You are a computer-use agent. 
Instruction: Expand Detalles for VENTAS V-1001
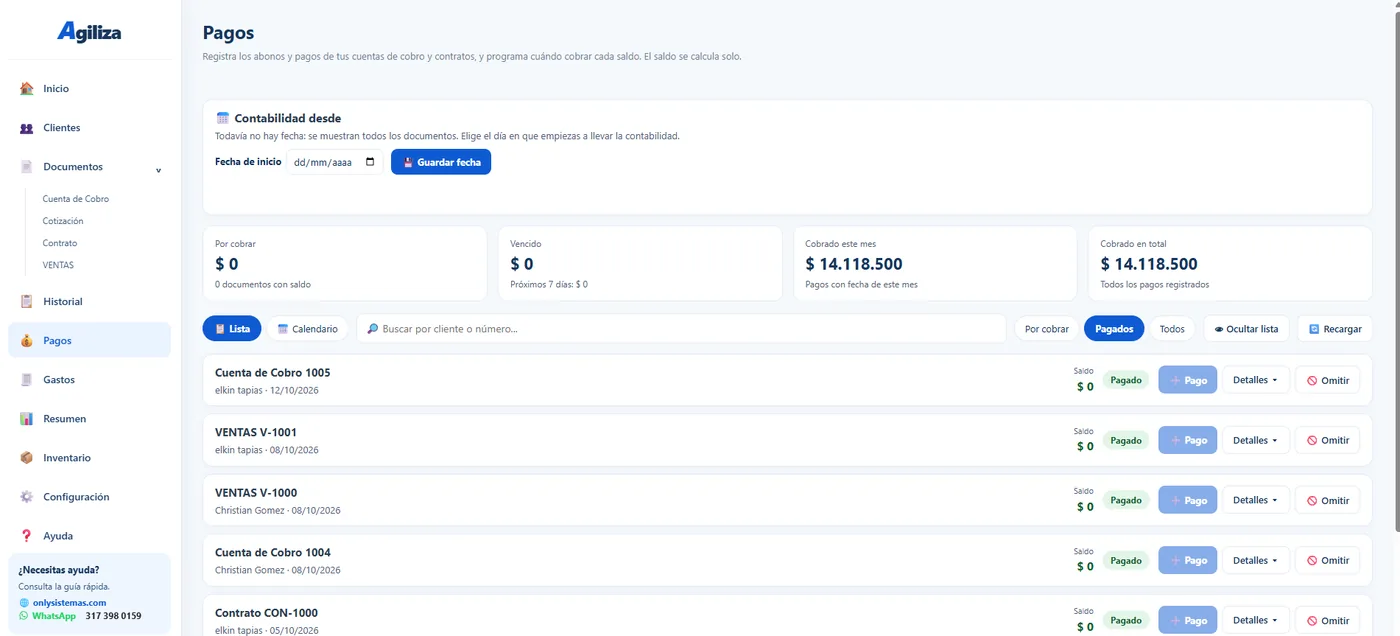pos(1255,440)
